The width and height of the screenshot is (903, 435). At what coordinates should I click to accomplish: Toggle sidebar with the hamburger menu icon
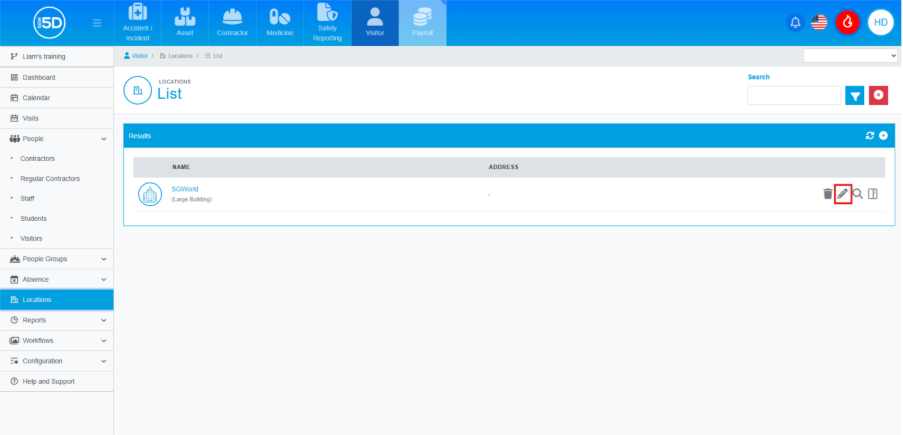(x=96, y=23)
